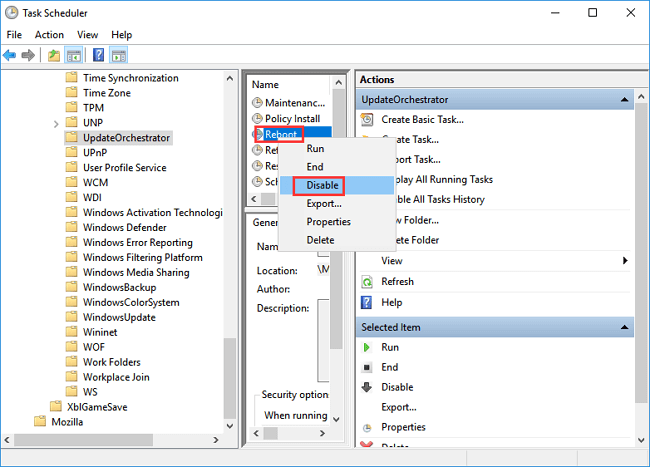Click the black End square icon

(x=367, y=367)
